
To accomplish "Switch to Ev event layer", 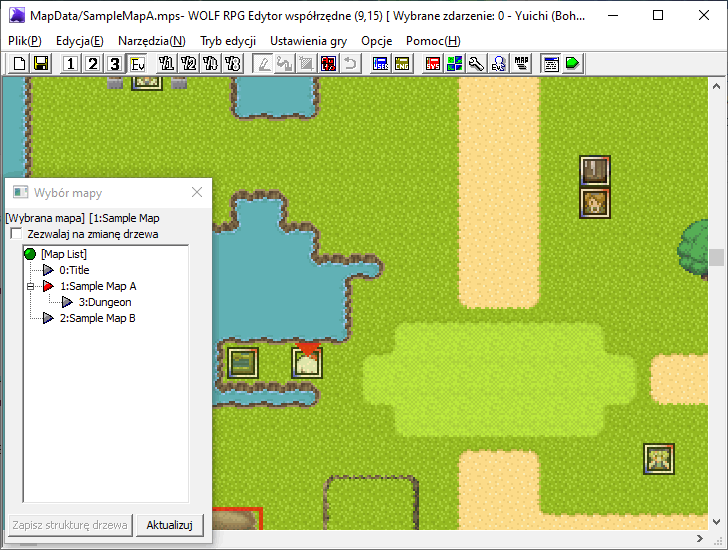I will click(137, 64).
